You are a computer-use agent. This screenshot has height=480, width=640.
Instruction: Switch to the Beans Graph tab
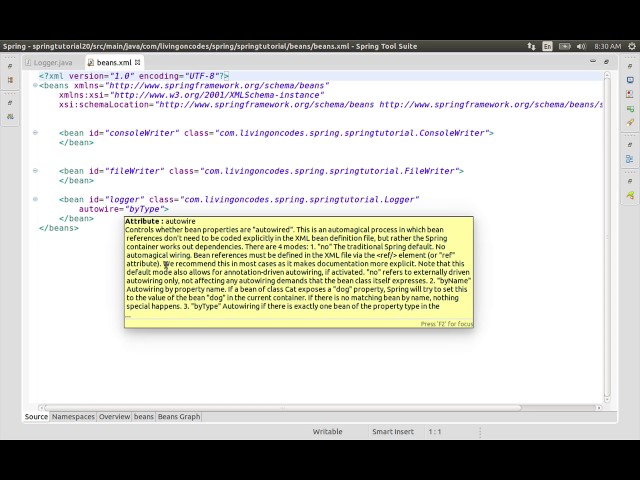[x=179, y=417]
